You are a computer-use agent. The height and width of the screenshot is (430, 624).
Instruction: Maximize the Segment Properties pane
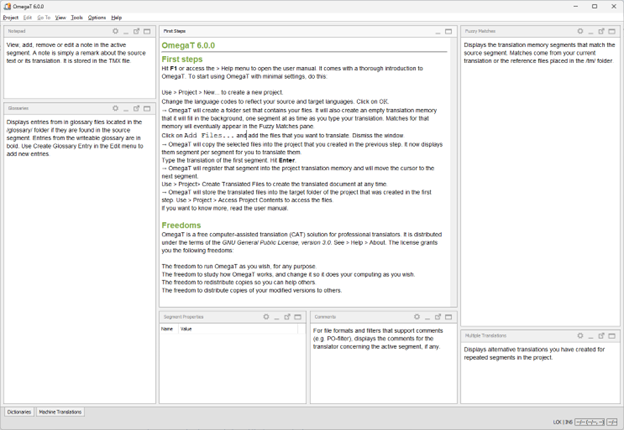298,317
